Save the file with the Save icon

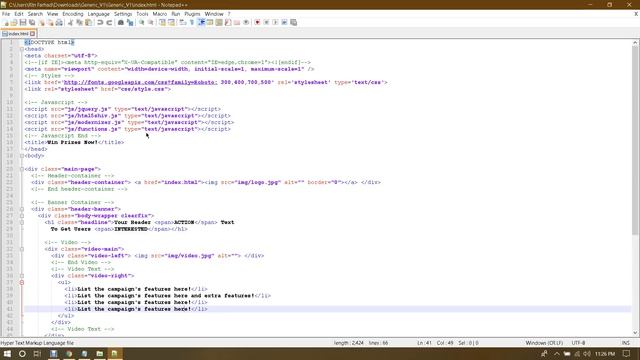point(23,22)
